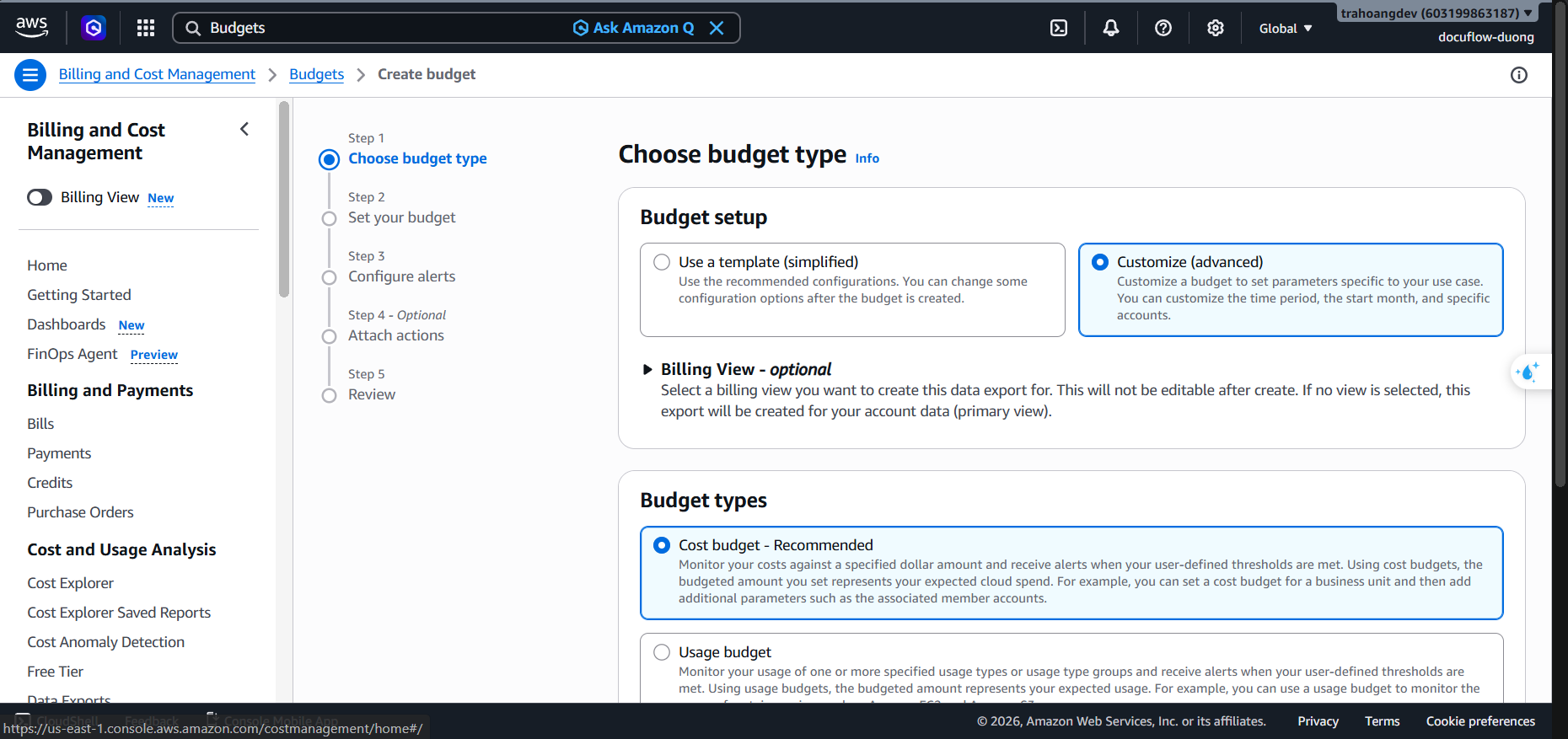Image resolution: width=1568 pixels, height=739 pixels.
Task: Open Free Tier in the sidebar
Action: [x=55, y=672]
